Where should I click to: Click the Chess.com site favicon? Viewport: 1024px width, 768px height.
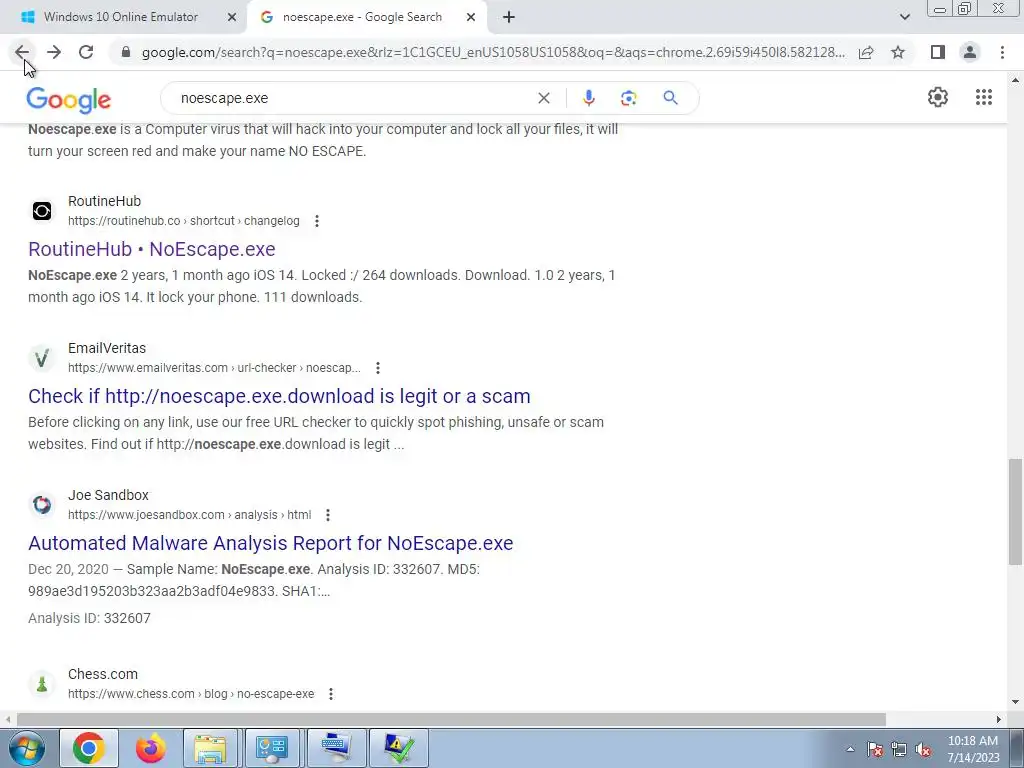tap(42, 684)
